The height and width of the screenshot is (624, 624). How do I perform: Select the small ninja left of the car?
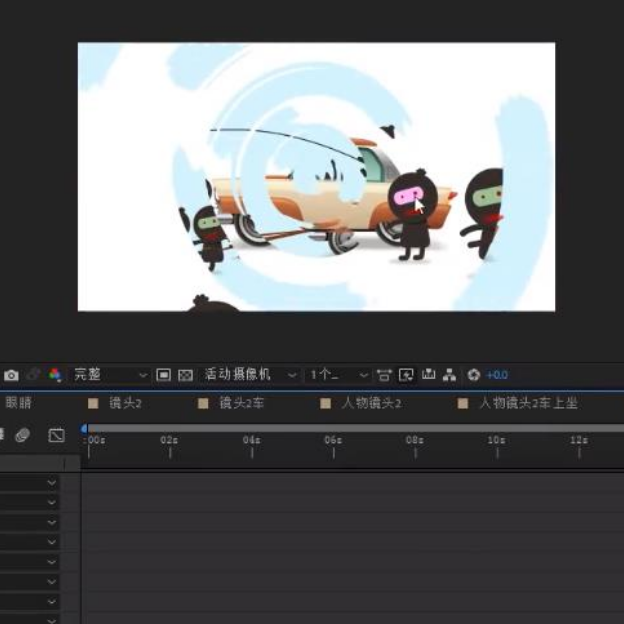coord(209,238)
